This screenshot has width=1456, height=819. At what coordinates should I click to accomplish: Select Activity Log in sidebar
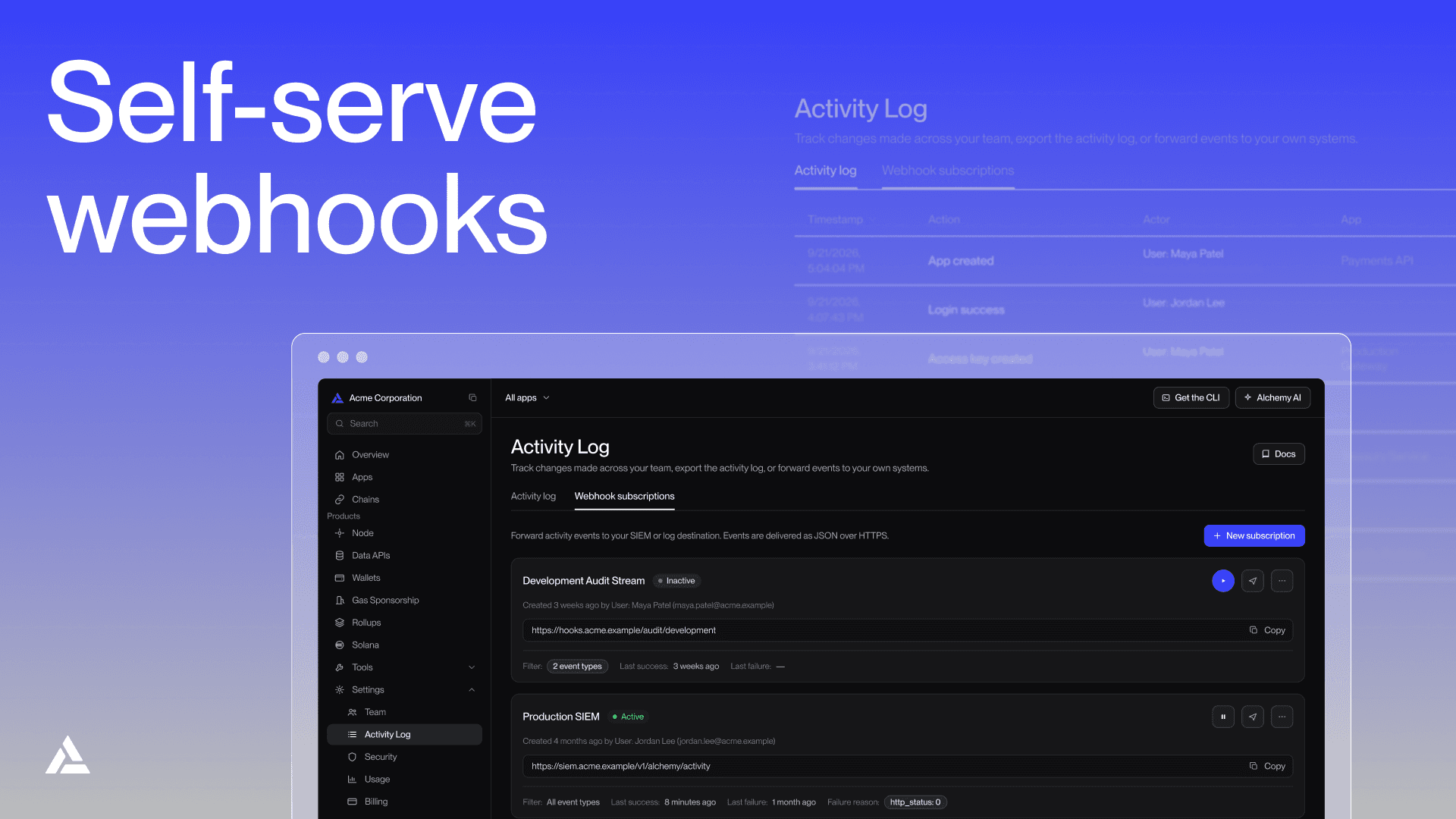coord(404,735)
